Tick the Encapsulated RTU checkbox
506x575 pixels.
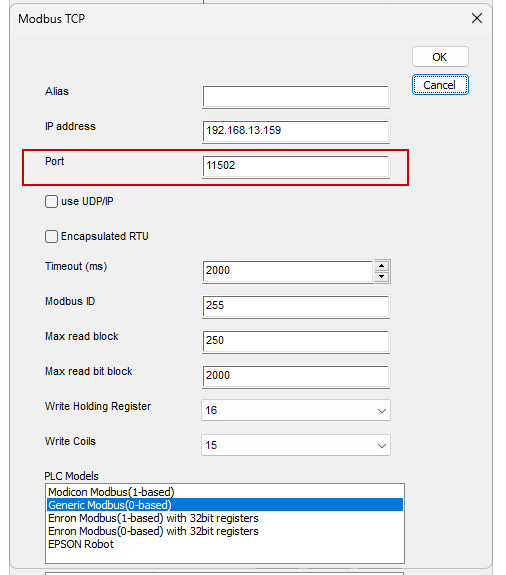51,237
